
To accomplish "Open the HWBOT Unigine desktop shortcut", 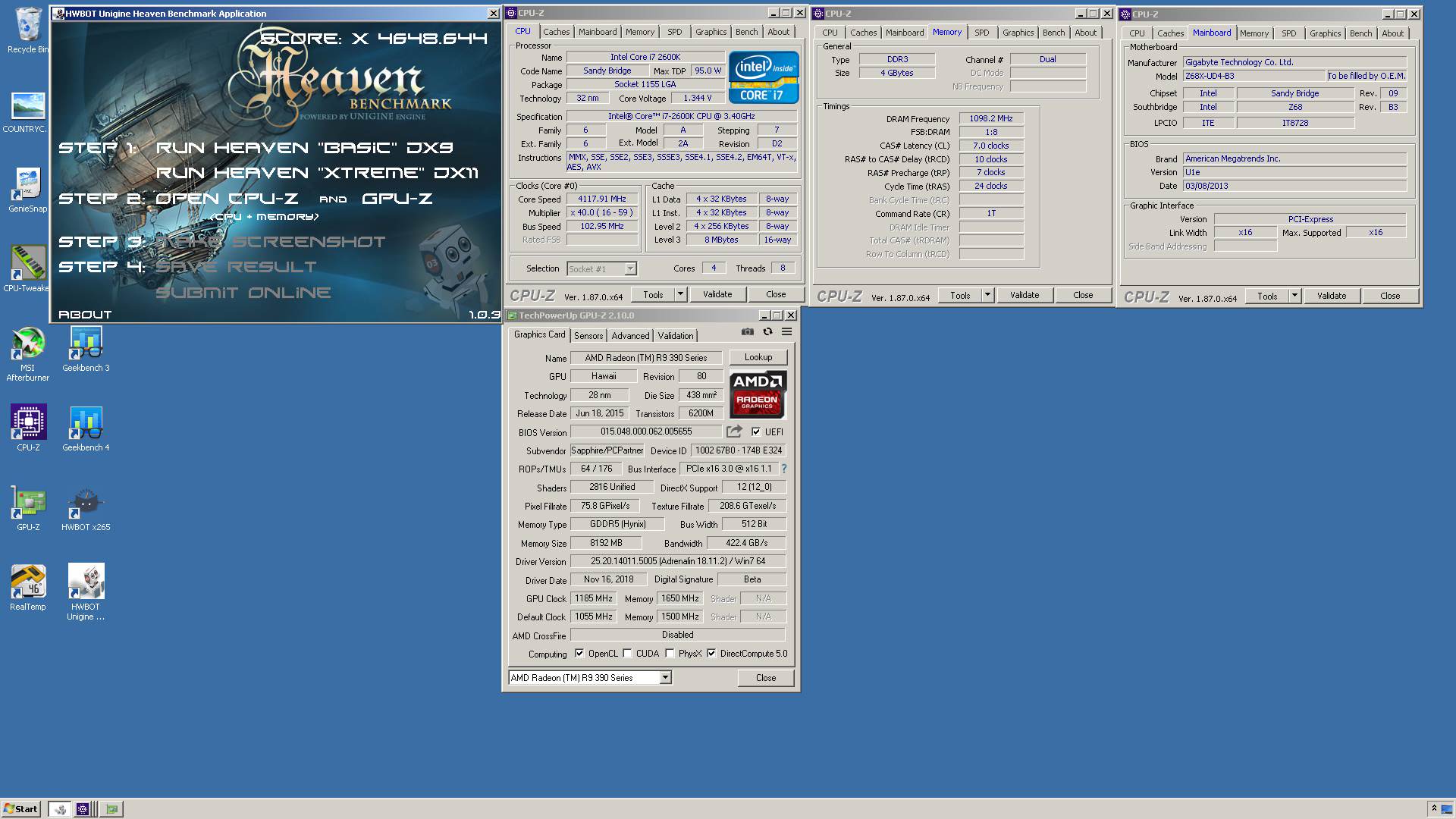I will (86, 592).
